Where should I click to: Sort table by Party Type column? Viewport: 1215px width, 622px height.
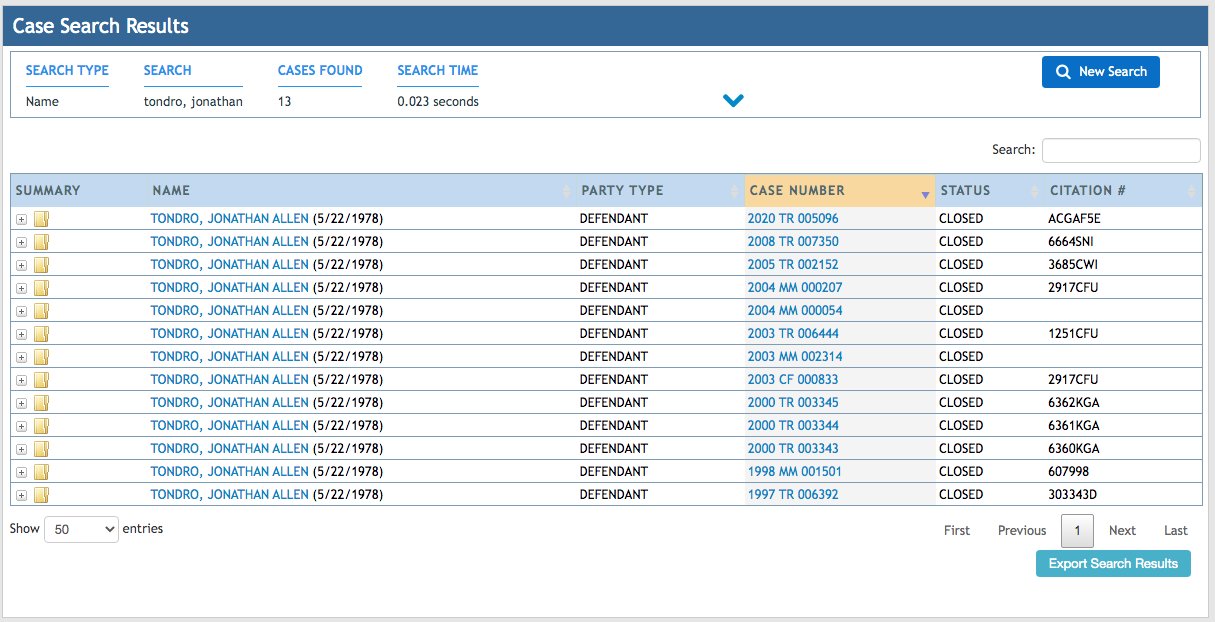[661, 190]
